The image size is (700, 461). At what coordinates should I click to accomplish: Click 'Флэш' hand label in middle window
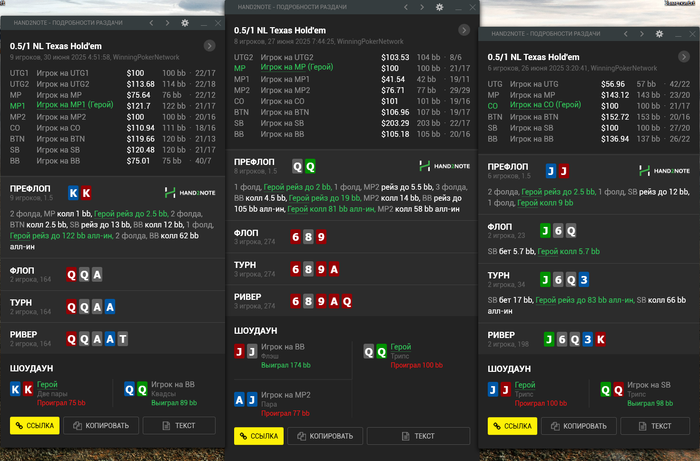point(270,356)
